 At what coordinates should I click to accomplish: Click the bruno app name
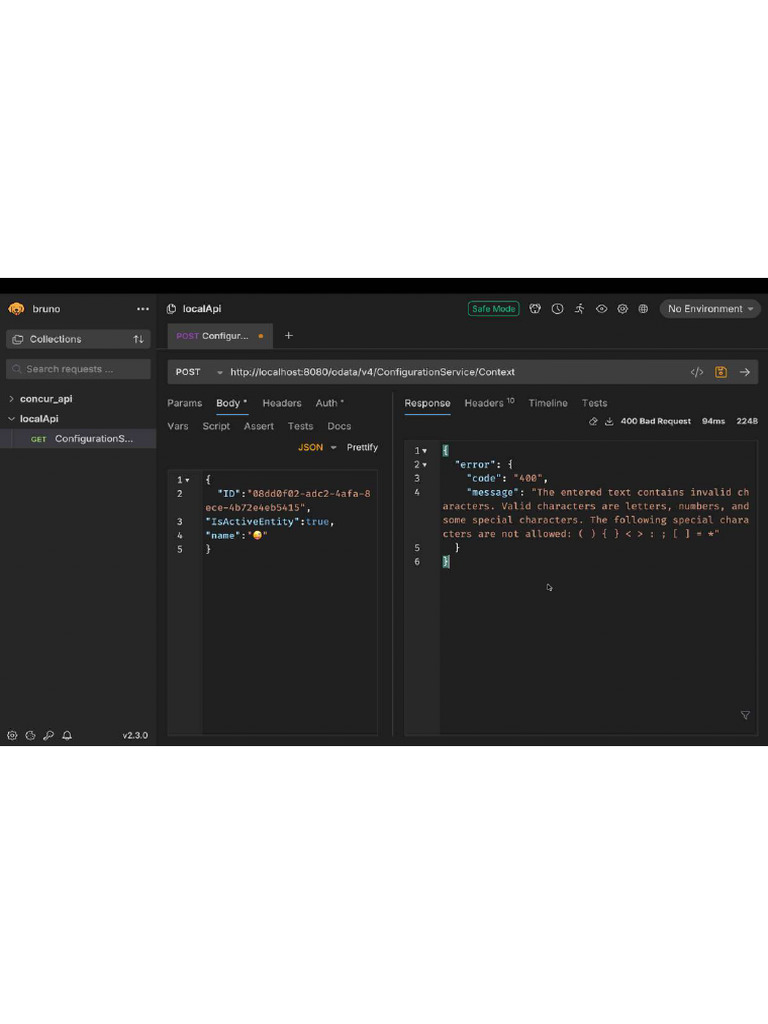(46, 309)
